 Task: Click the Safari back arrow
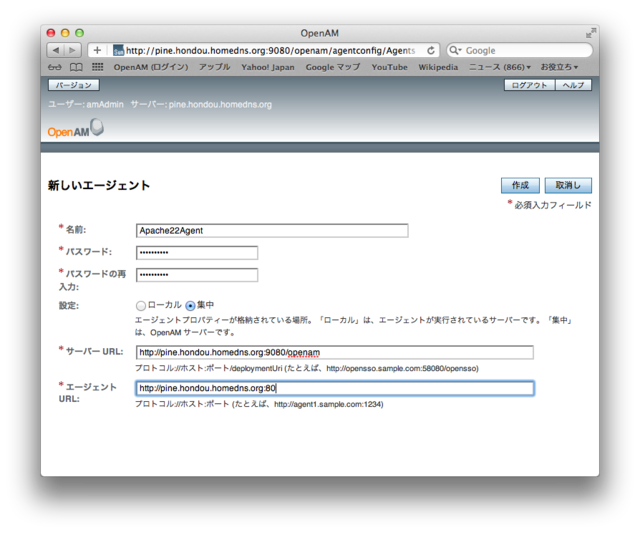pos(56,50)
